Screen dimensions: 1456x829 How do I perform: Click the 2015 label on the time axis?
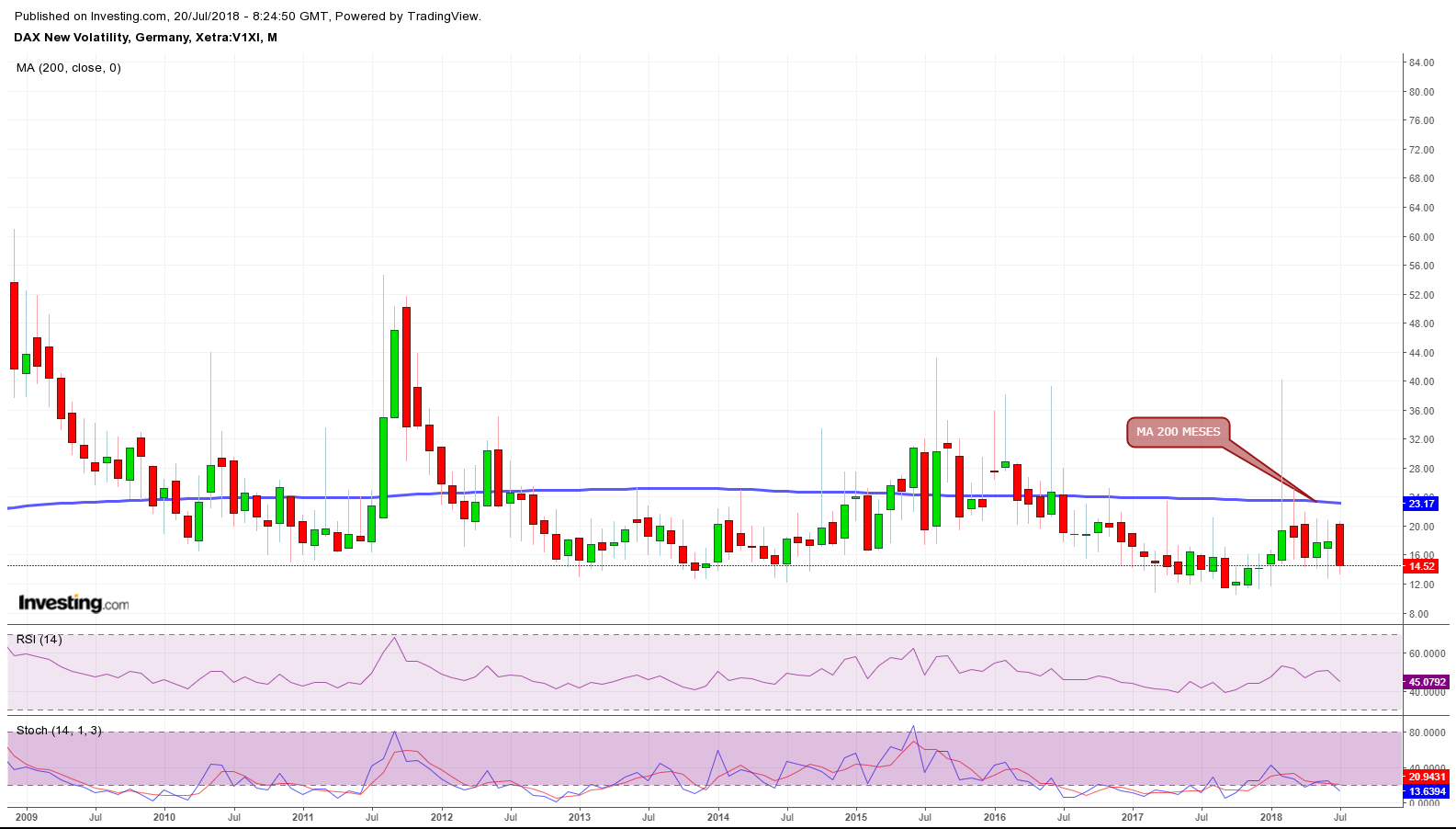point(855,817)
